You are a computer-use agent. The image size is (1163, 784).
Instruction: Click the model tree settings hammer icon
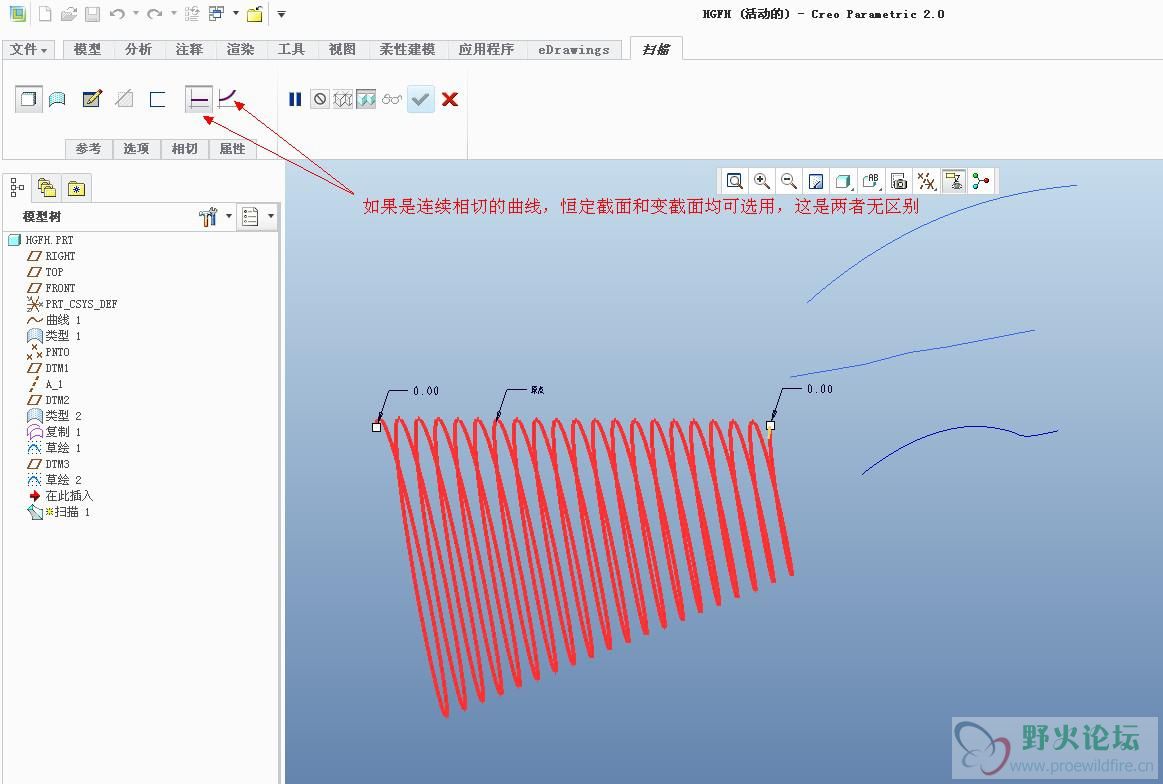pyautogui.click(x=208, y=217)
